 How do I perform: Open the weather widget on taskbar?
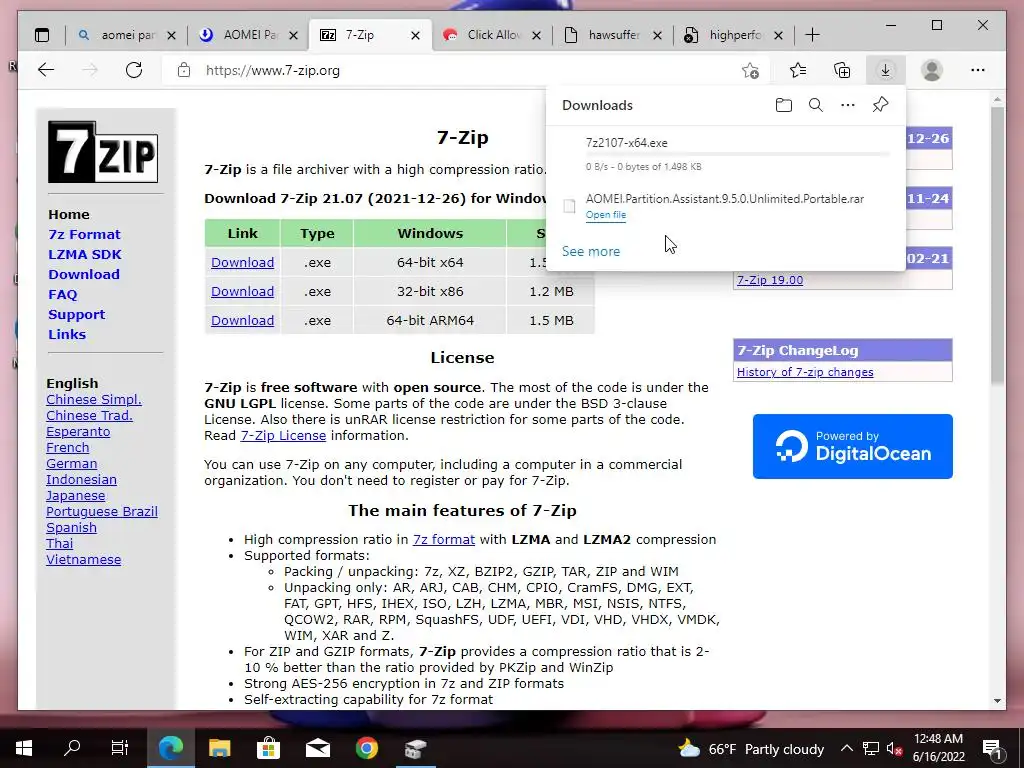click(x=751, y=748)
